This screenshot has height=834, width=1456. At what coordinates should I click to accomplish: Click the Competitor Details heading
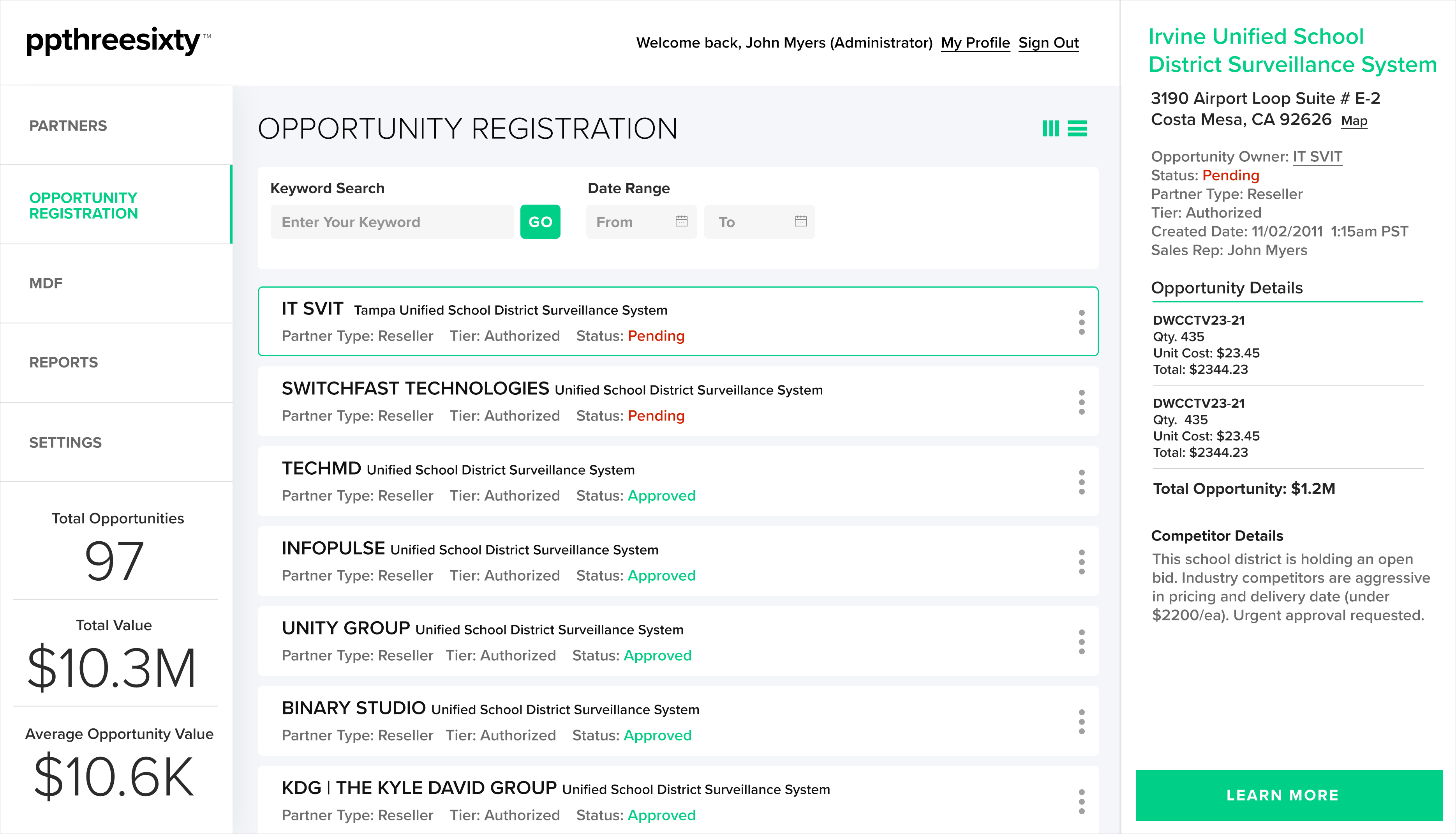click(1217, 536)
